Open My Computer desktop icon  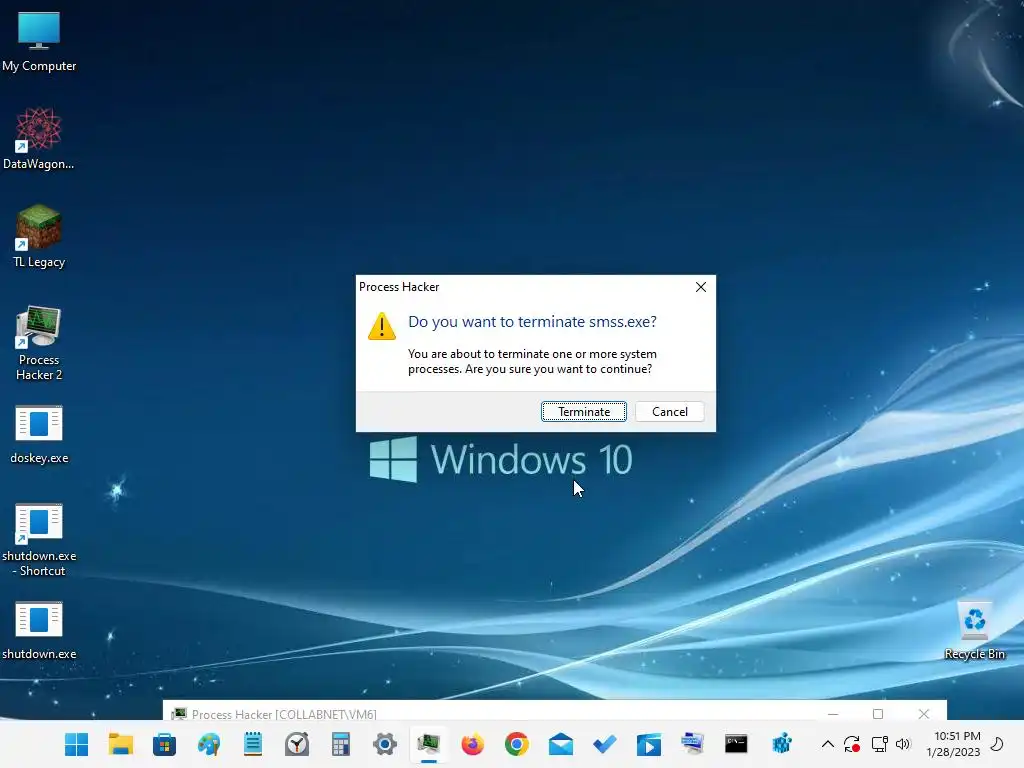click(39, 41)
